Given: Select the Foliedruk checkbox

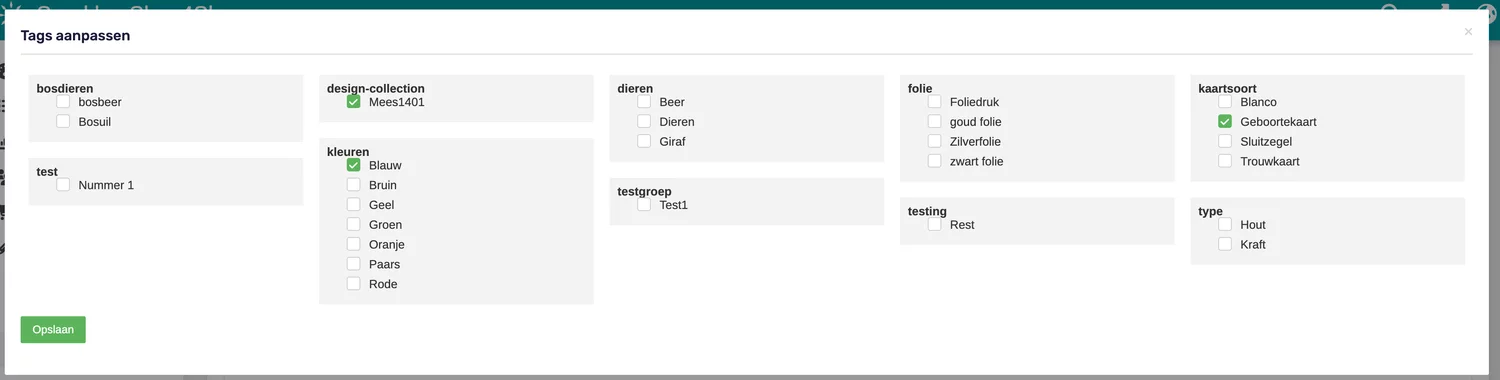Looking at the screenshot, I should pos(935,102).
